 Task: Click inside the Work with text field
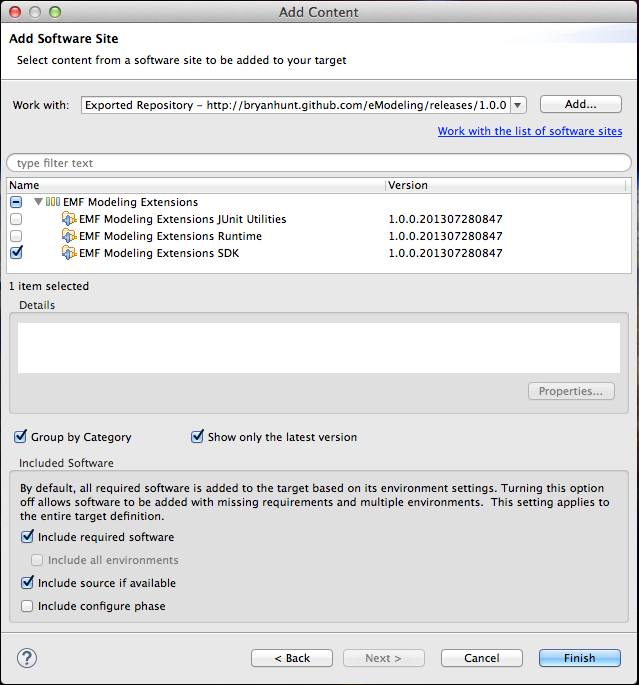point(296,105)
